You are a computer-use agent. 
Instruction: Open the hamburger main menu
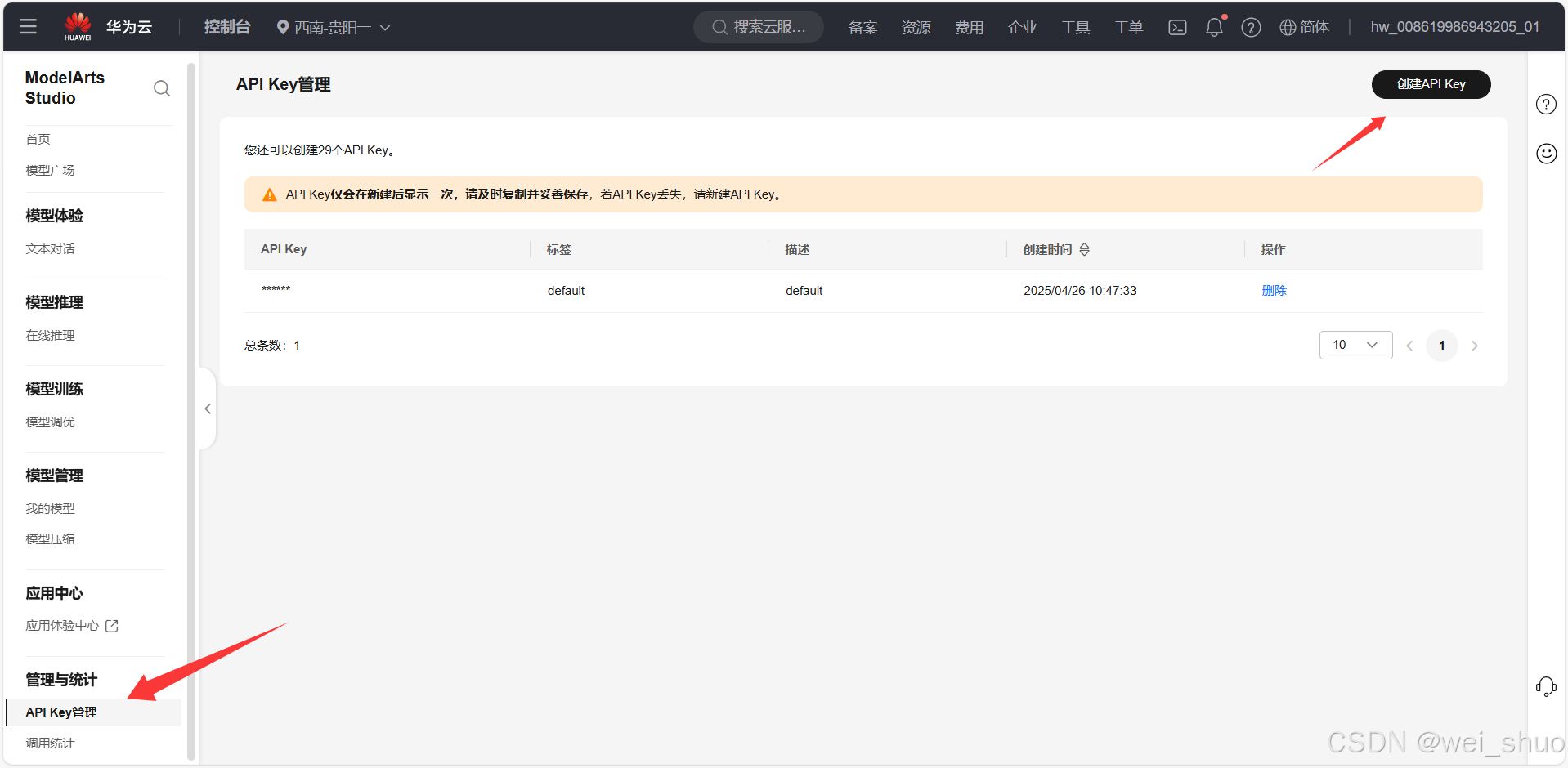[x=28, y=26]
